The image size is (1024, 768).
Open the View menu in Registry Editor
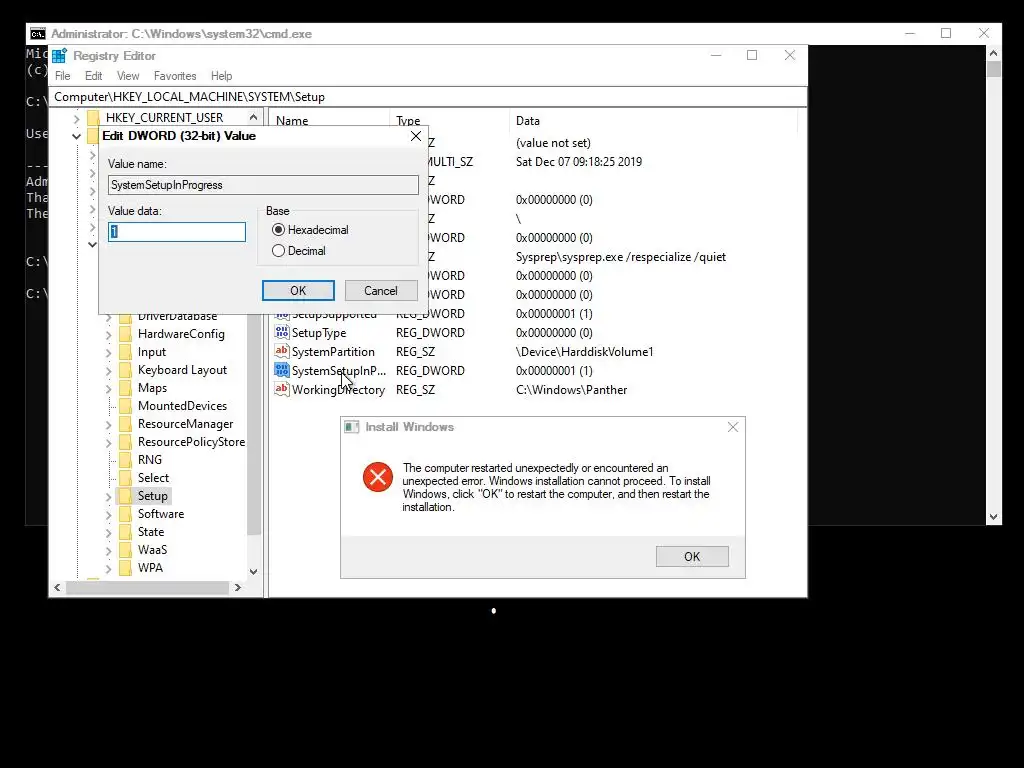click(128, 76)
